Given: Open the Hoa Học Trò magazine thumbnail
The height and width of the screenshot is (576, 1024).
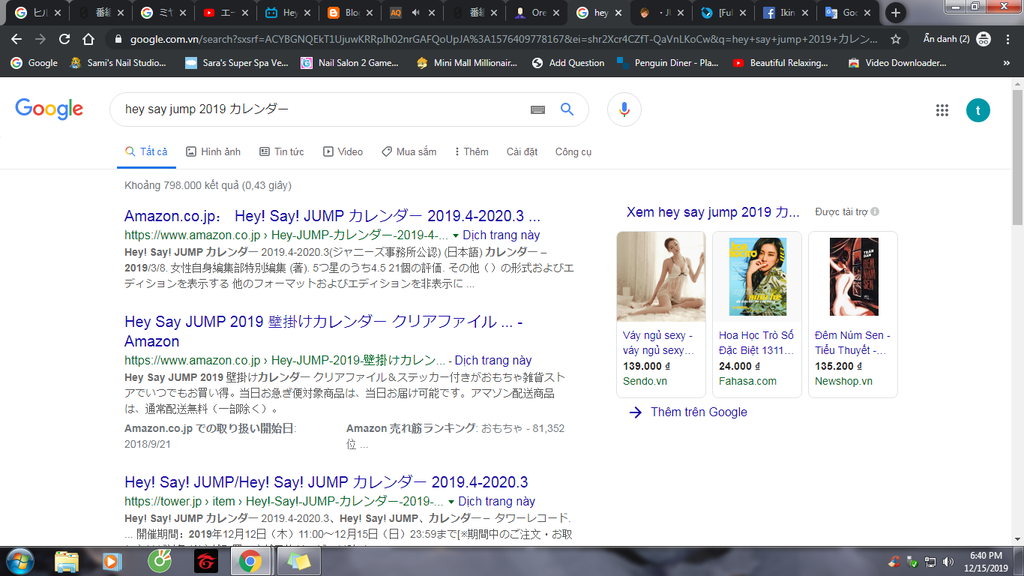Looking at the screenshot, I should coord(757,276).
